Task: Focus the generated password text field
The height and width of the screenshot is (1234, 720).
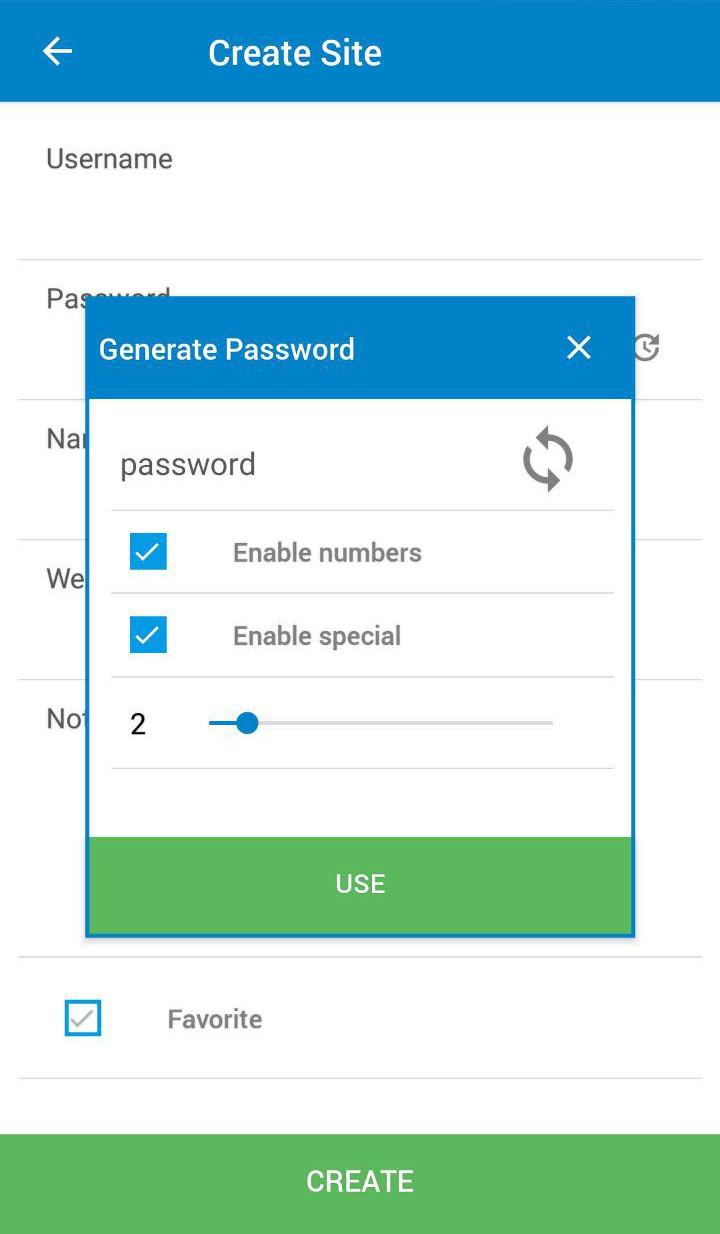Action: coord(310,464)
